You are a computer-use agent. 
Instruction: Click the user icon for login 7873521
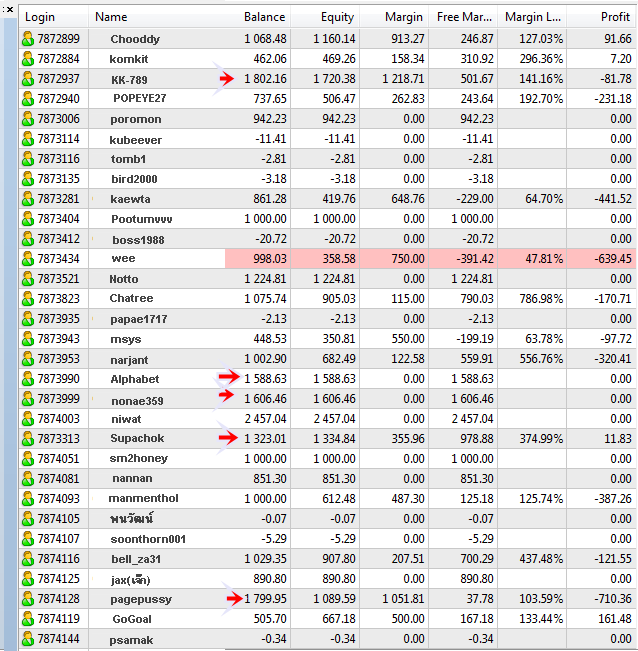(28, 279)
